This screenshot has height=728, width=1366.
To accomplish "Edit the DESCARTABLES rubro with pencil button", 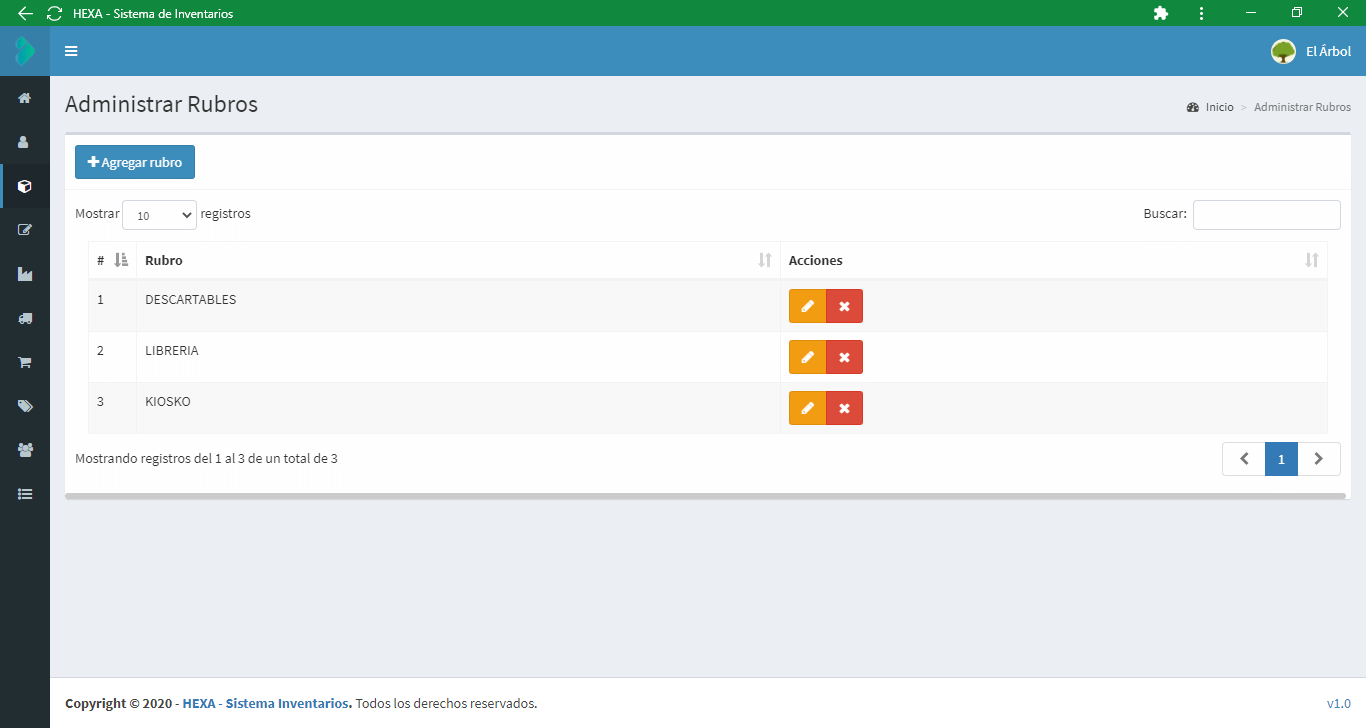I will tap(807, 306).
